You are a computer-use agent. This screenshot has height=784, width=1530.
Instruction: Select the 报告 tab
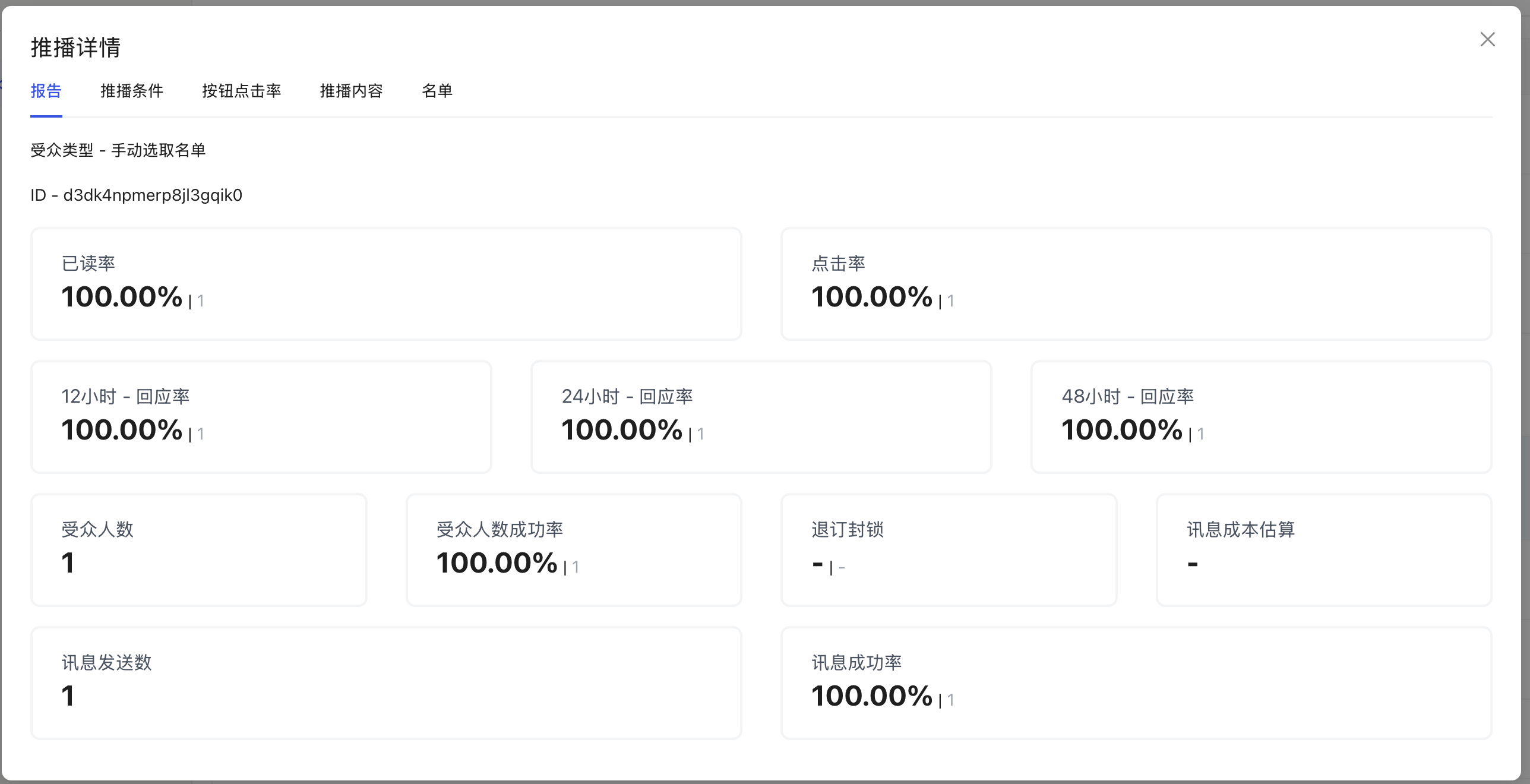[47, 91]
